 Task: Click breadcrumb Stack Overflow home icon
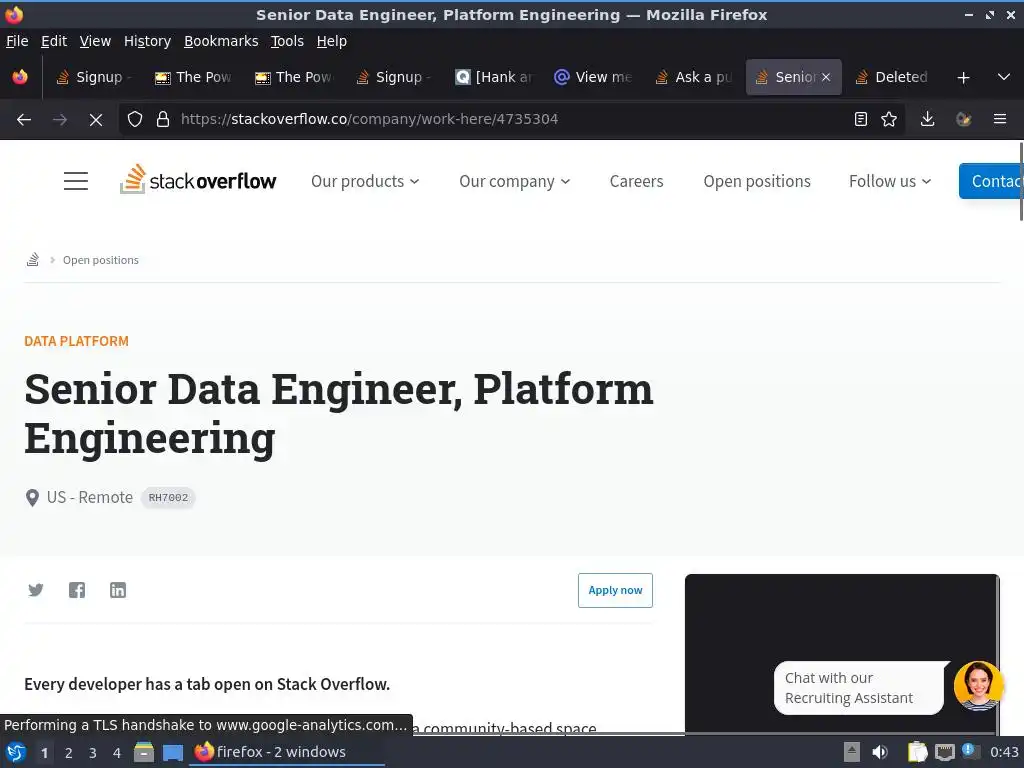[33, 260]
